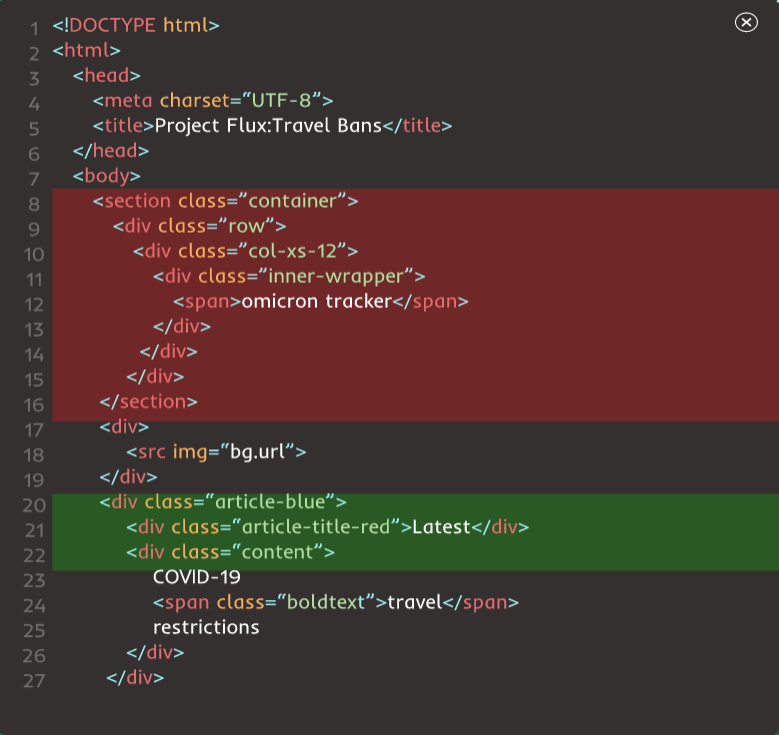779x735 pixels.
Task: Click the col-xs-12 div line
Action: coord(245,251)
